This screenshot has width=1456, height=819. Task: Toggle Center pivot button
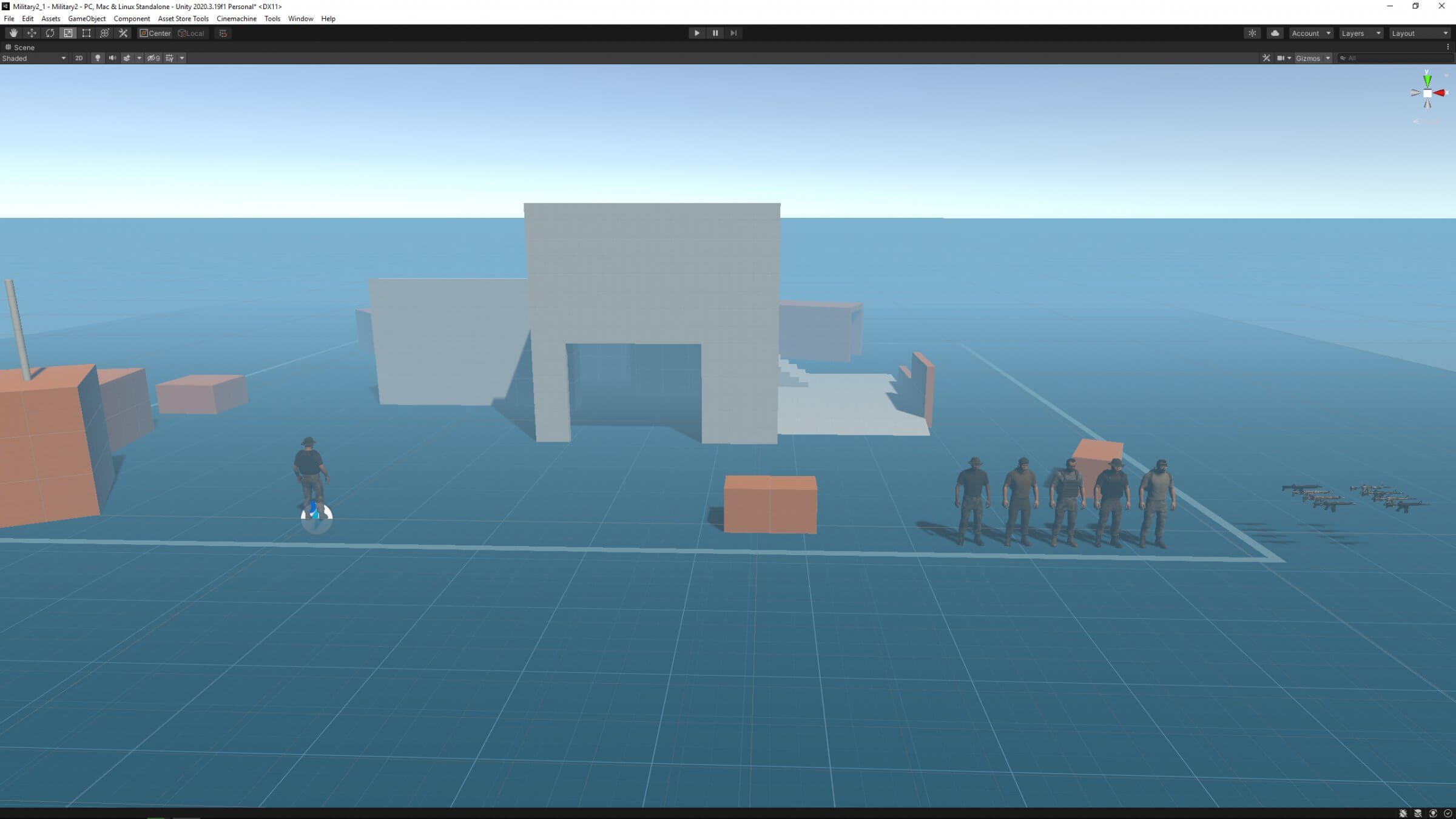click(x=155, y=33)
